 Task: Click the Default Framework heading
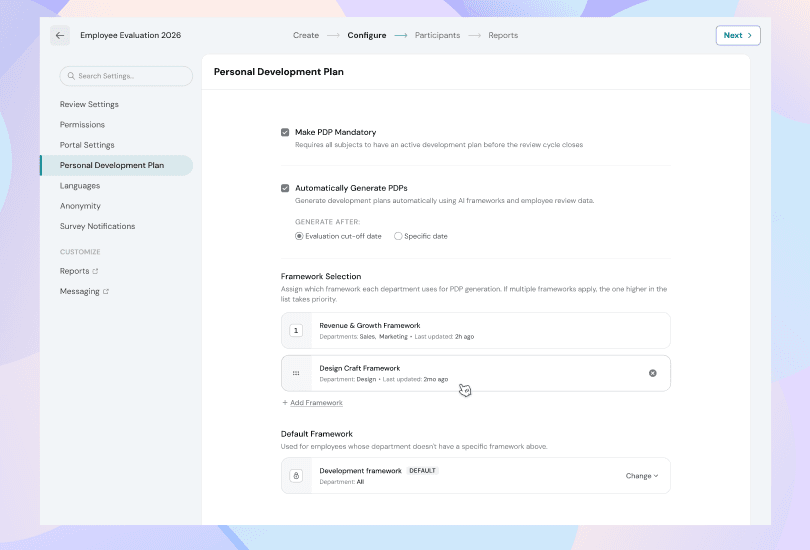pyautogui.click(x=317, y=434)
